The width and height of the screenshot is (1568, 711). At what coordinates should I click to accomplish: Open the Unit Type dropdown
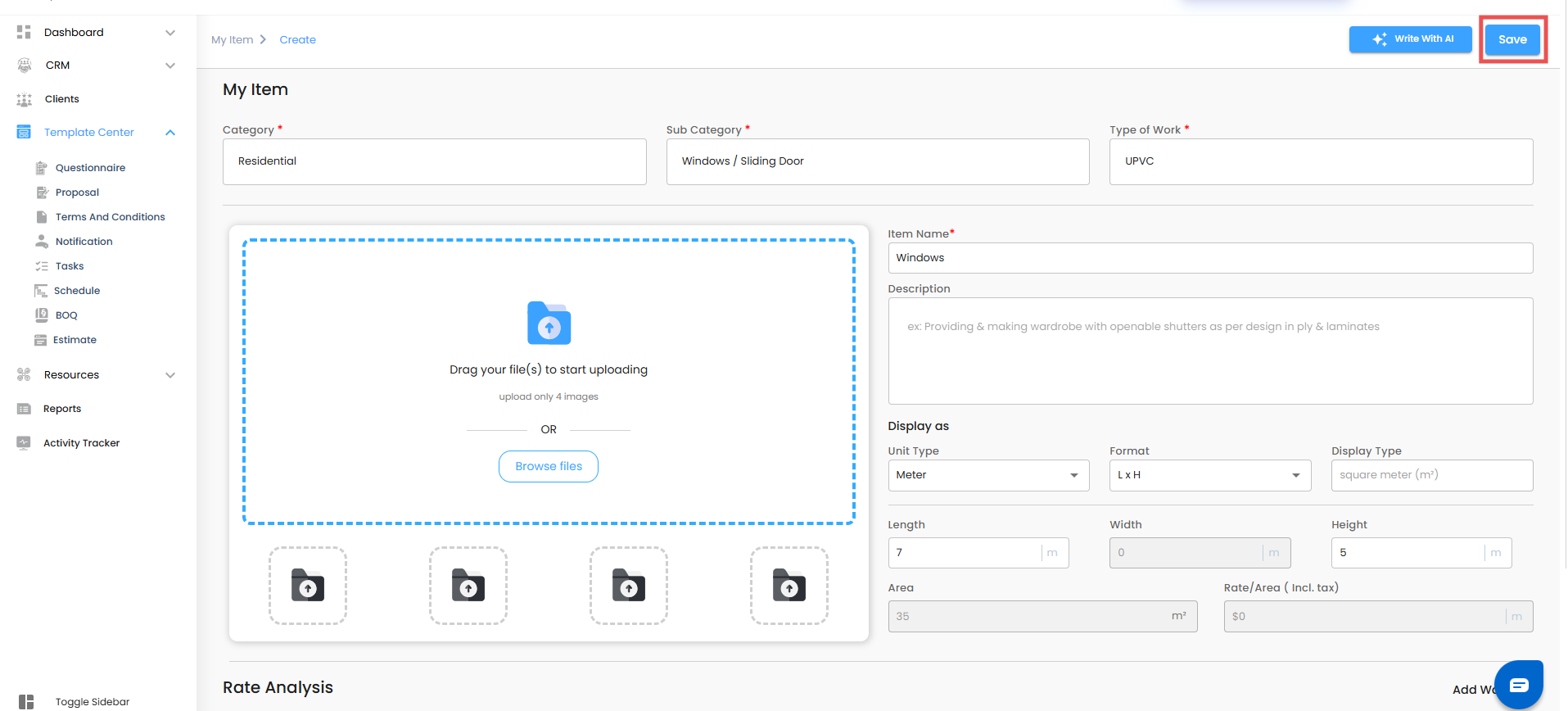(988, 475)
